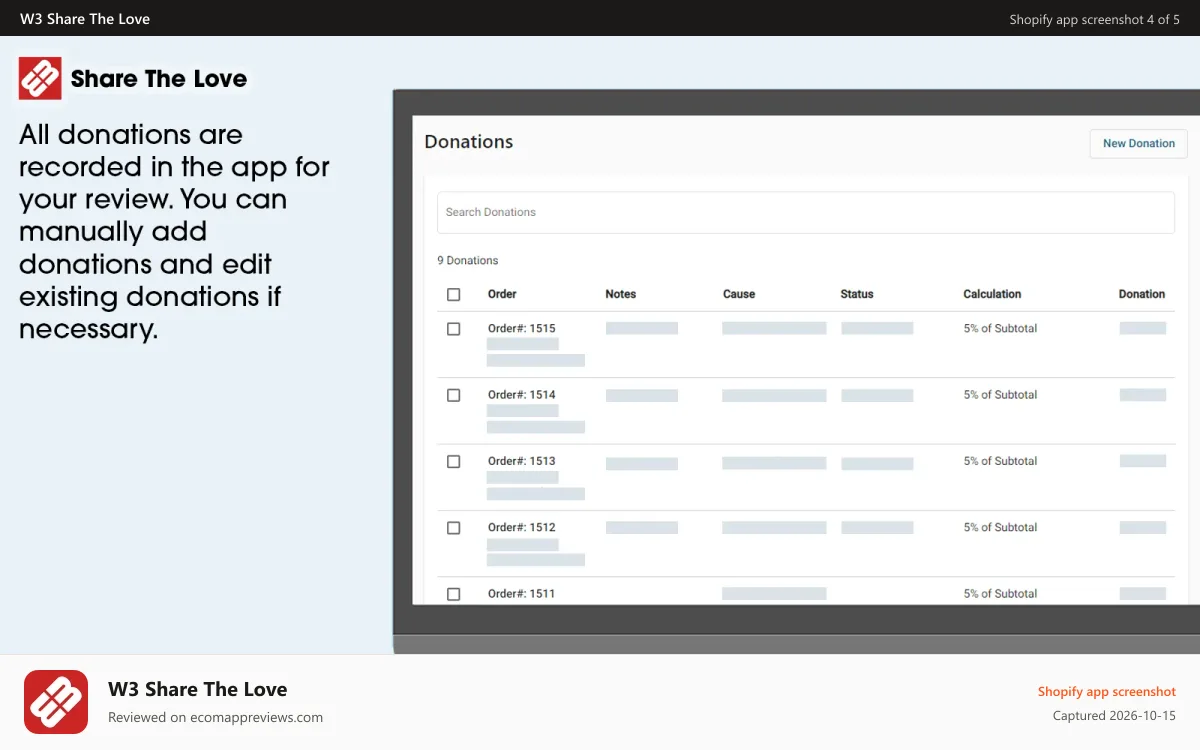Click the W3 Share The Love footer app icon
1200x750 pixels.
56,702
